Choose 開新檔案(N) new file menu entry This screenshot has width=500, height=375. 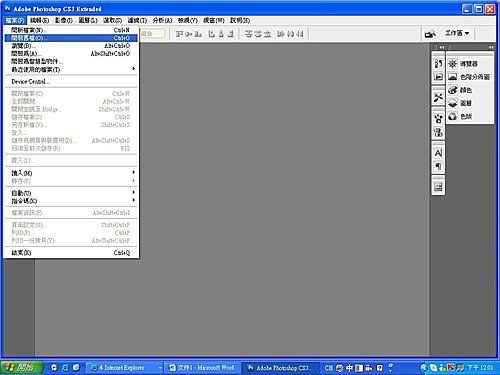click(71, 30)
